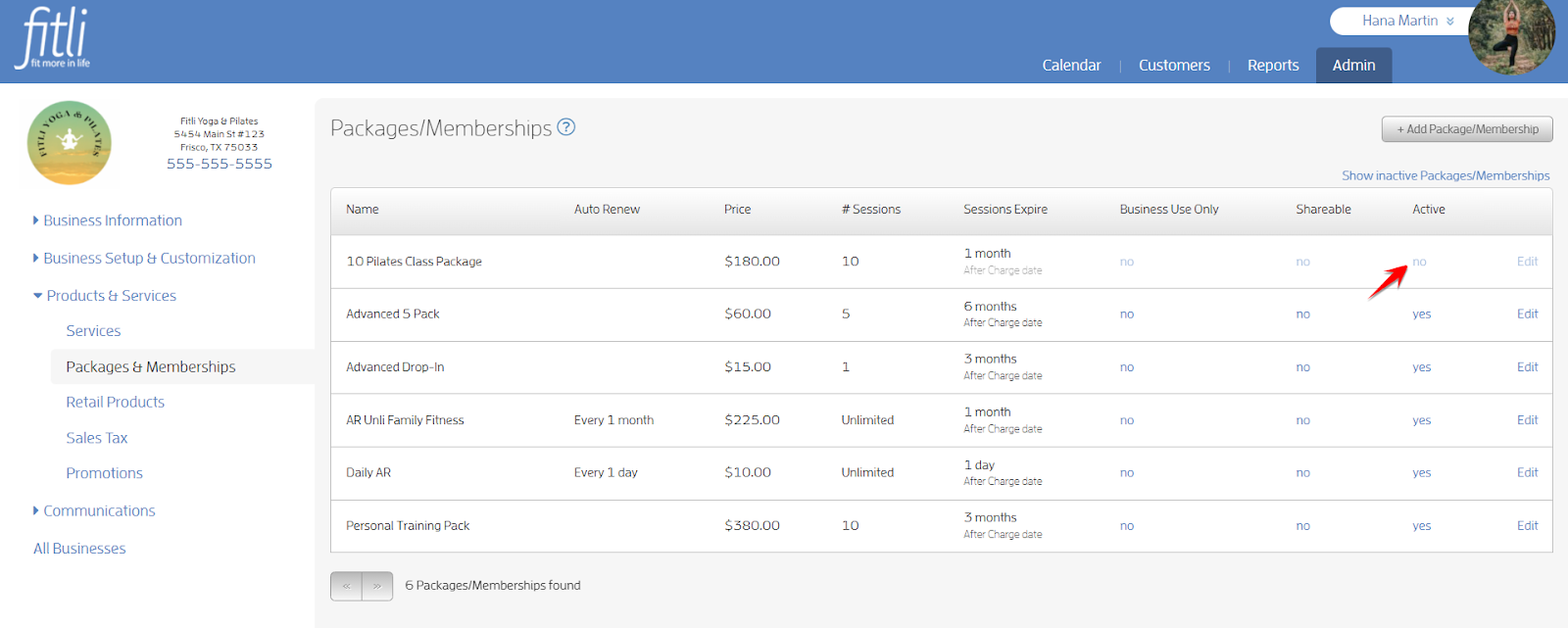
Task: Click the Name column header
Action: point(362,210)
